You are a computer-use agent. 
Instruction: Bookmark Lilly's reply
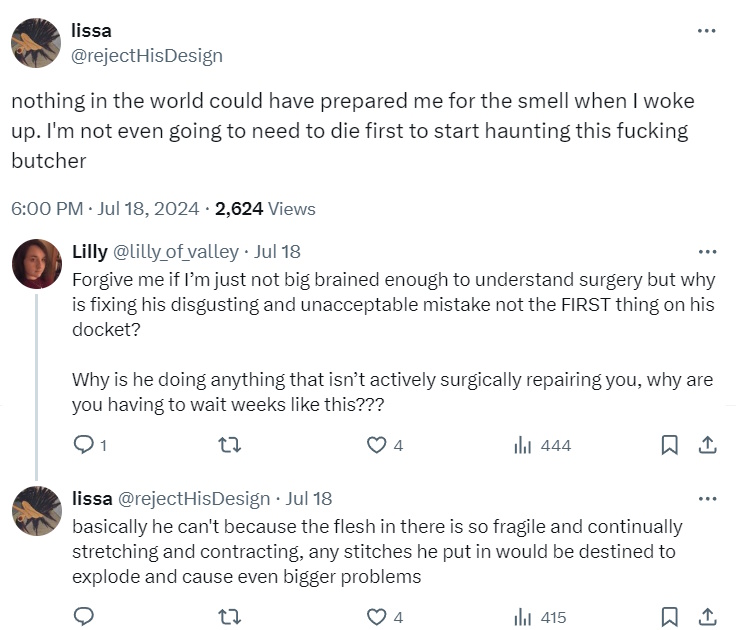[x=669, y=445]
